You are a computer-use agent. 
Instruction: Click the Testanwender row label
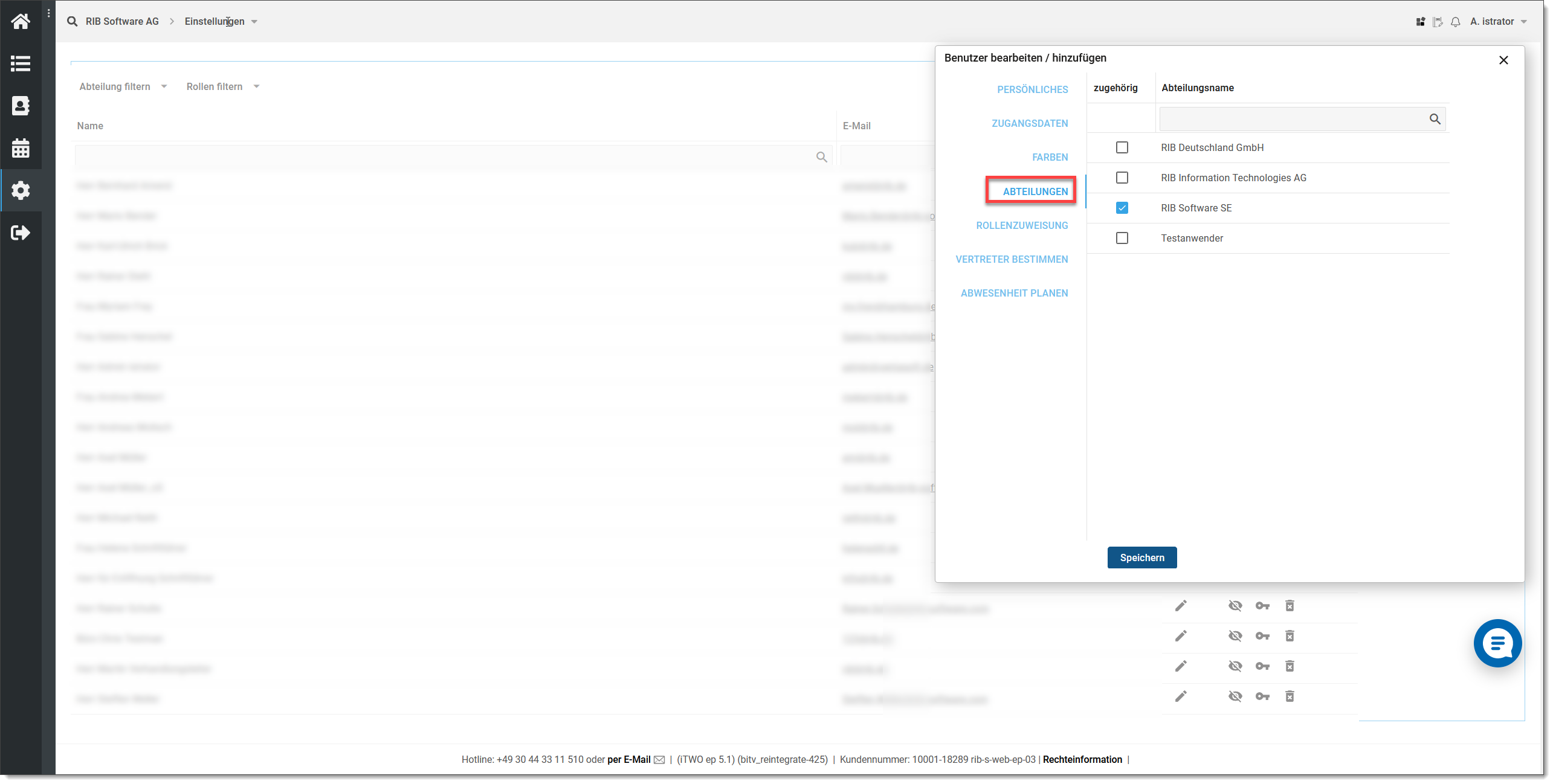[1192, 238]
